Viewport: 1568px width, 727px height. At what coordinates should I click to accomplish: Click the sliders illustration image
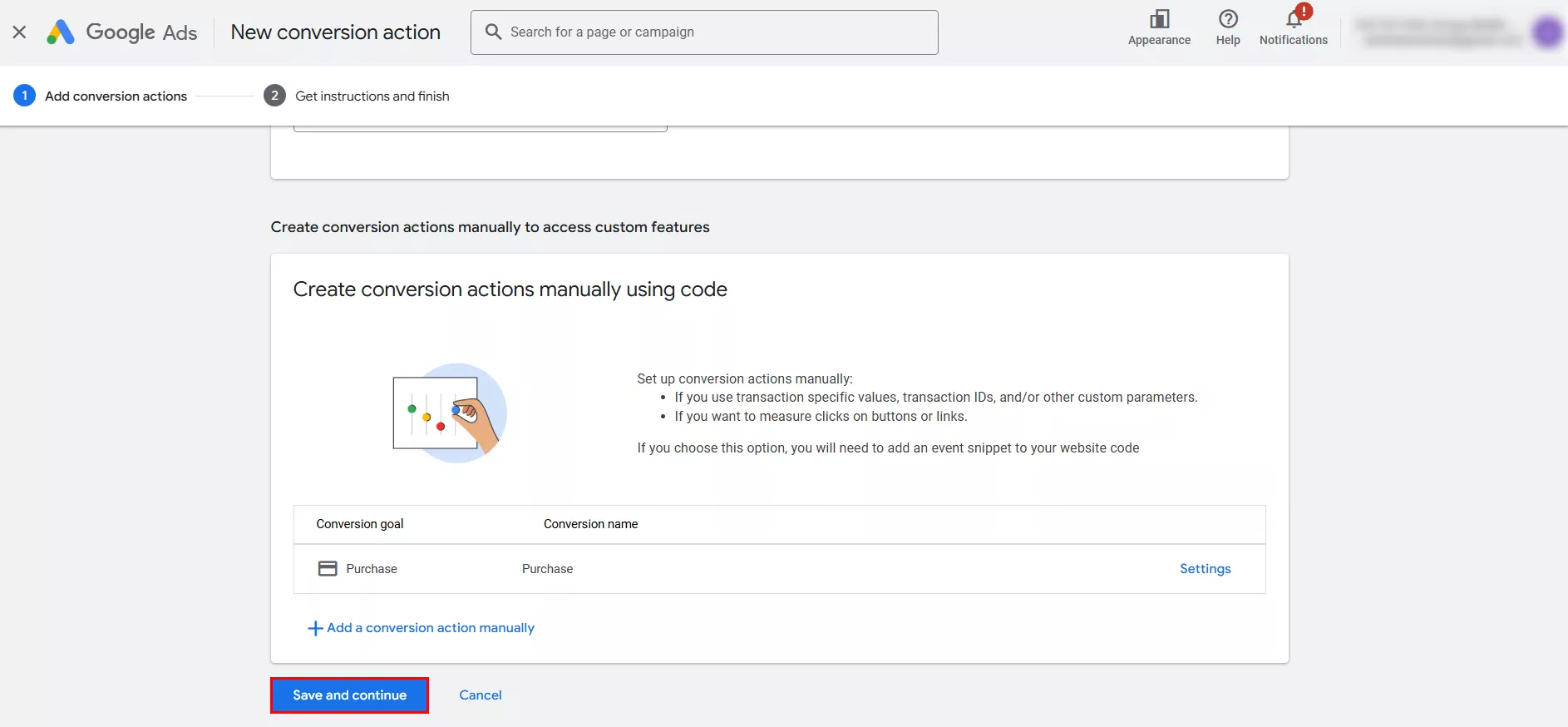(450, 413)
